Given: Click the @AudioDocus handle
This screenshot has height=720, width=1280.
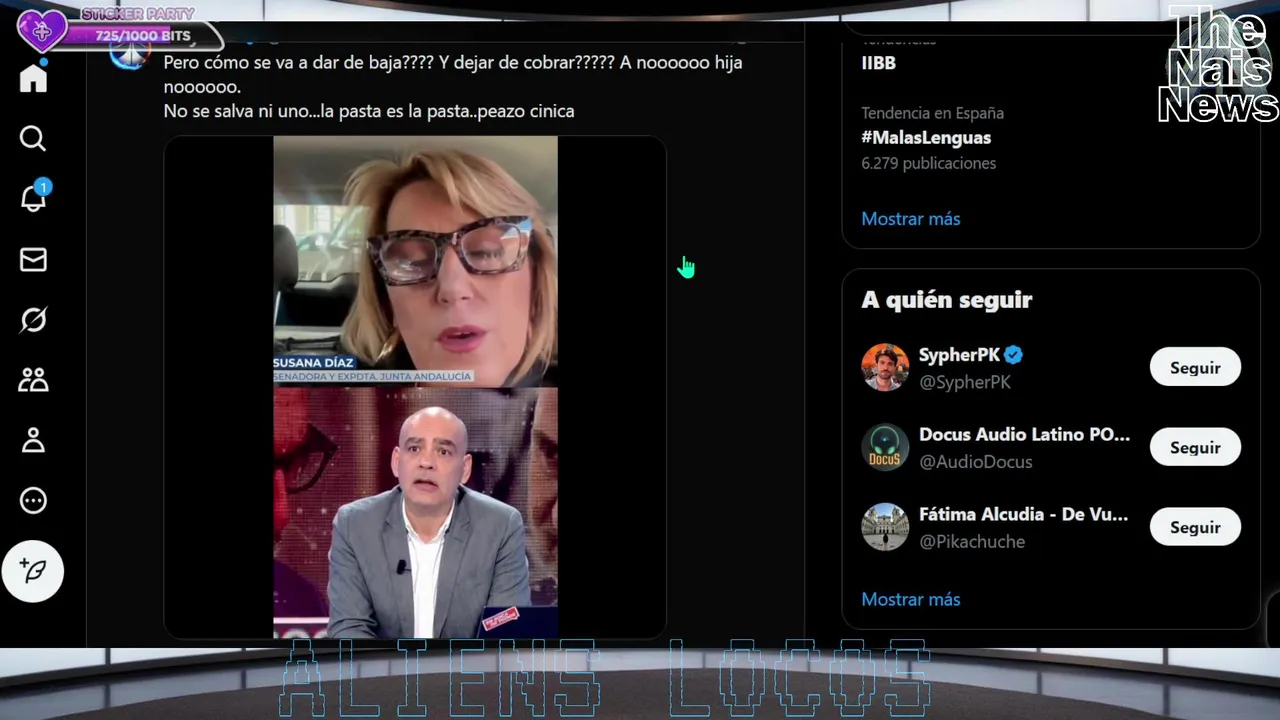Looking at the screenshot, I should coord(976,462).
